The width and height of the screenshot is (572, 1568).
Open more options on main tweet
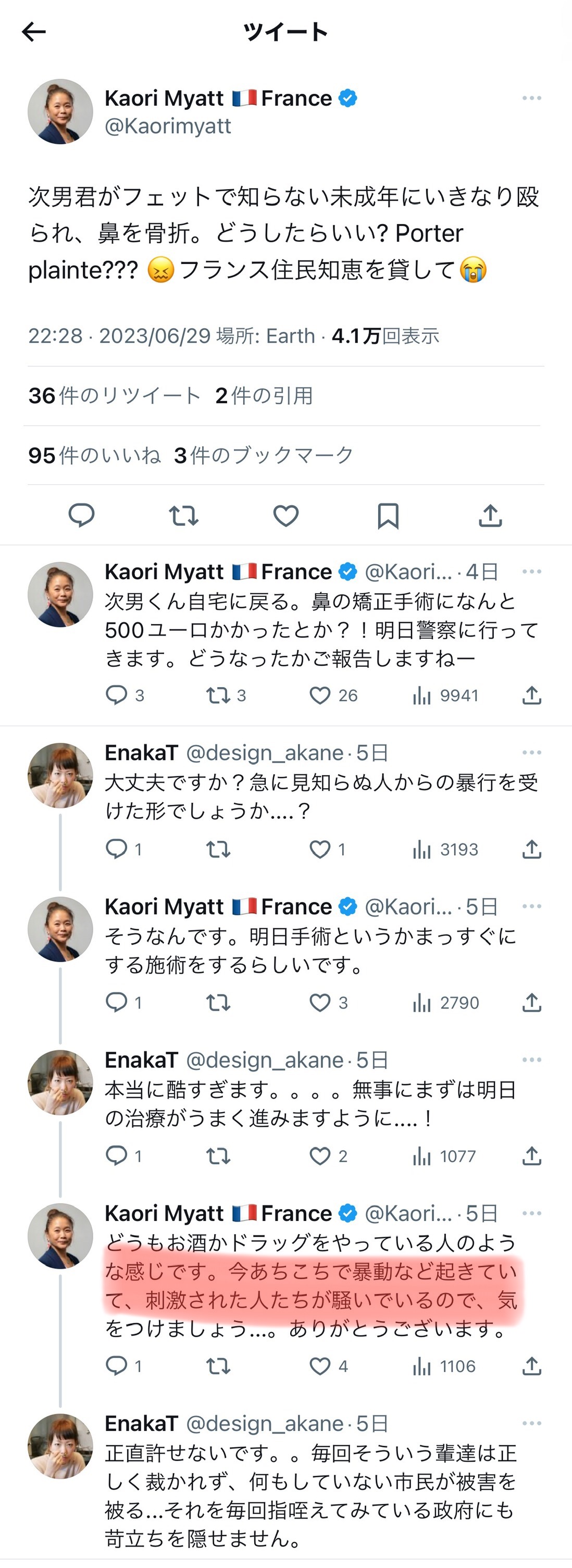point(531,98)
